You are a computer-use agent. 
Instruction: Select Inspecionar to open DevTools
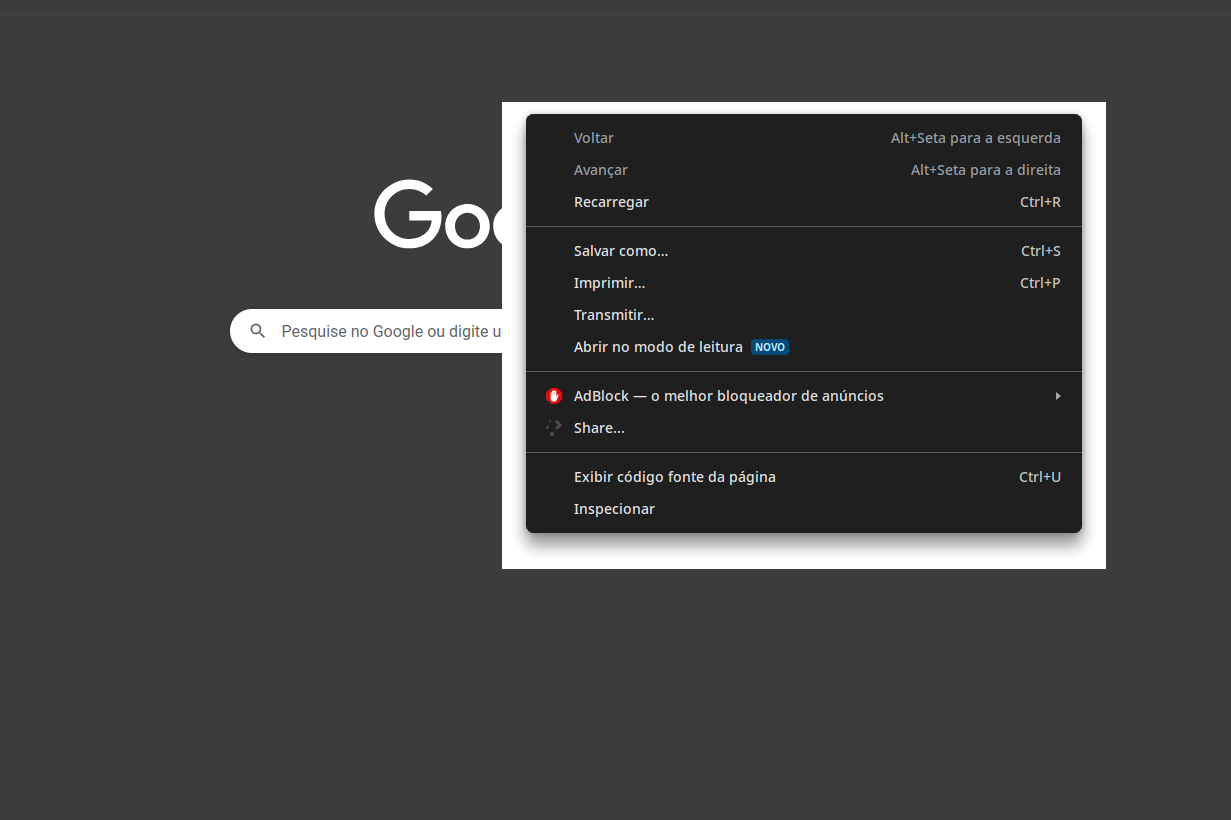coord(614,509)
